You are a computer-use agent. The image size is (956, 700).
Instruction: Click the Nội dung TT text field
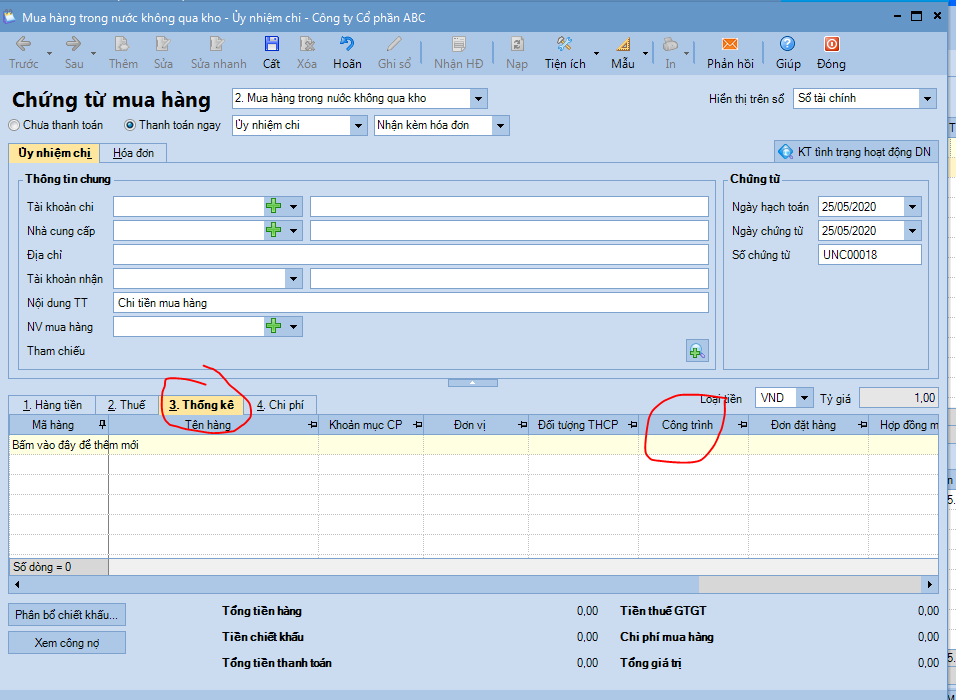coord(410,303)
